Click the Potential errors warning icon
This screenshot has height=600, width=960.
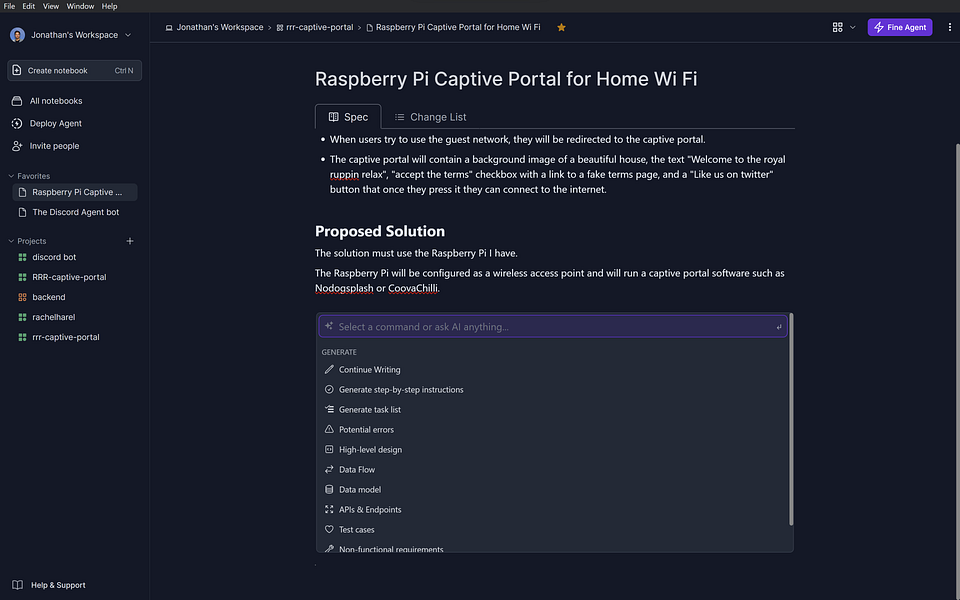[x=329, y=430]
